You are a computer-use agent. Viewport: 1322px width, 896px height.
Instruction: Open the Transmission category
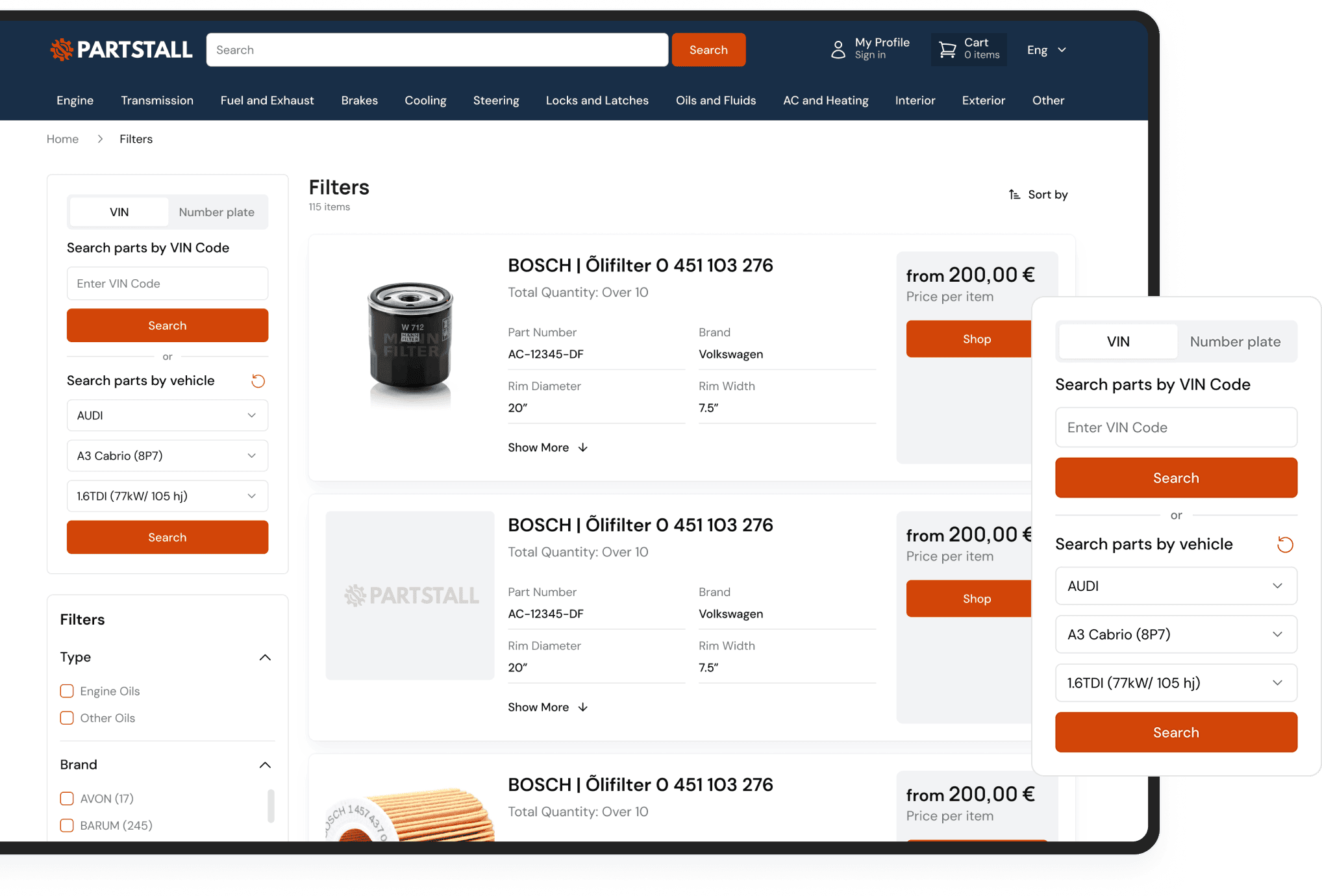coord(157,100)
